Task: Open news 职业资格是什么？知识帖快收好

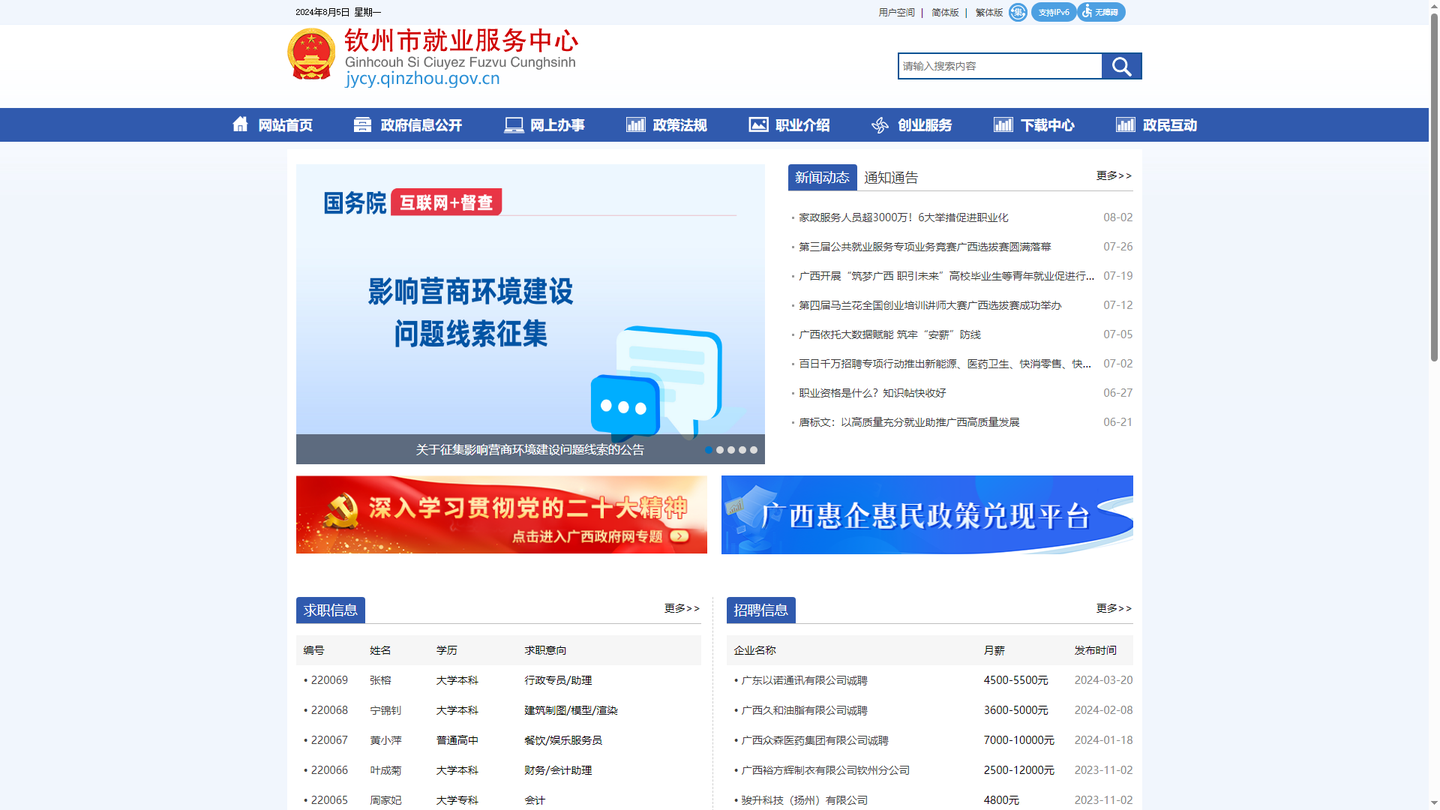Action: tap(872, 393)
